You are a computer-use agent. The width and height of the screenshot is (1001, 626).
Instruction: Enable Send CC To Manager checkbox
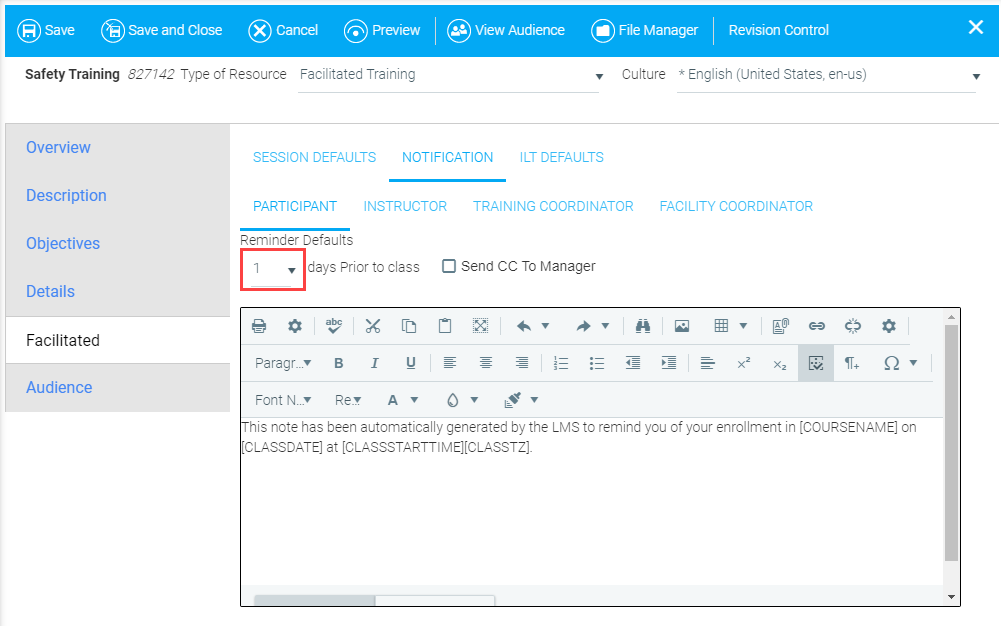coord(449,266)
